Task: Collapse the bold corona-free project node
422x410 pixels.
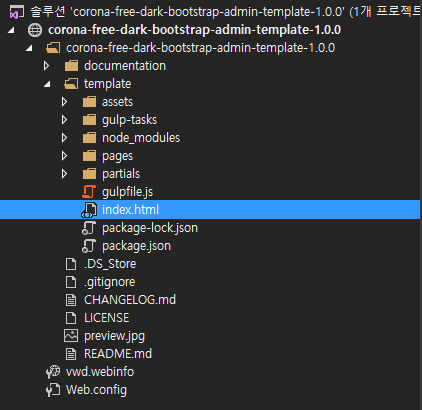Action: click(11, 30)
